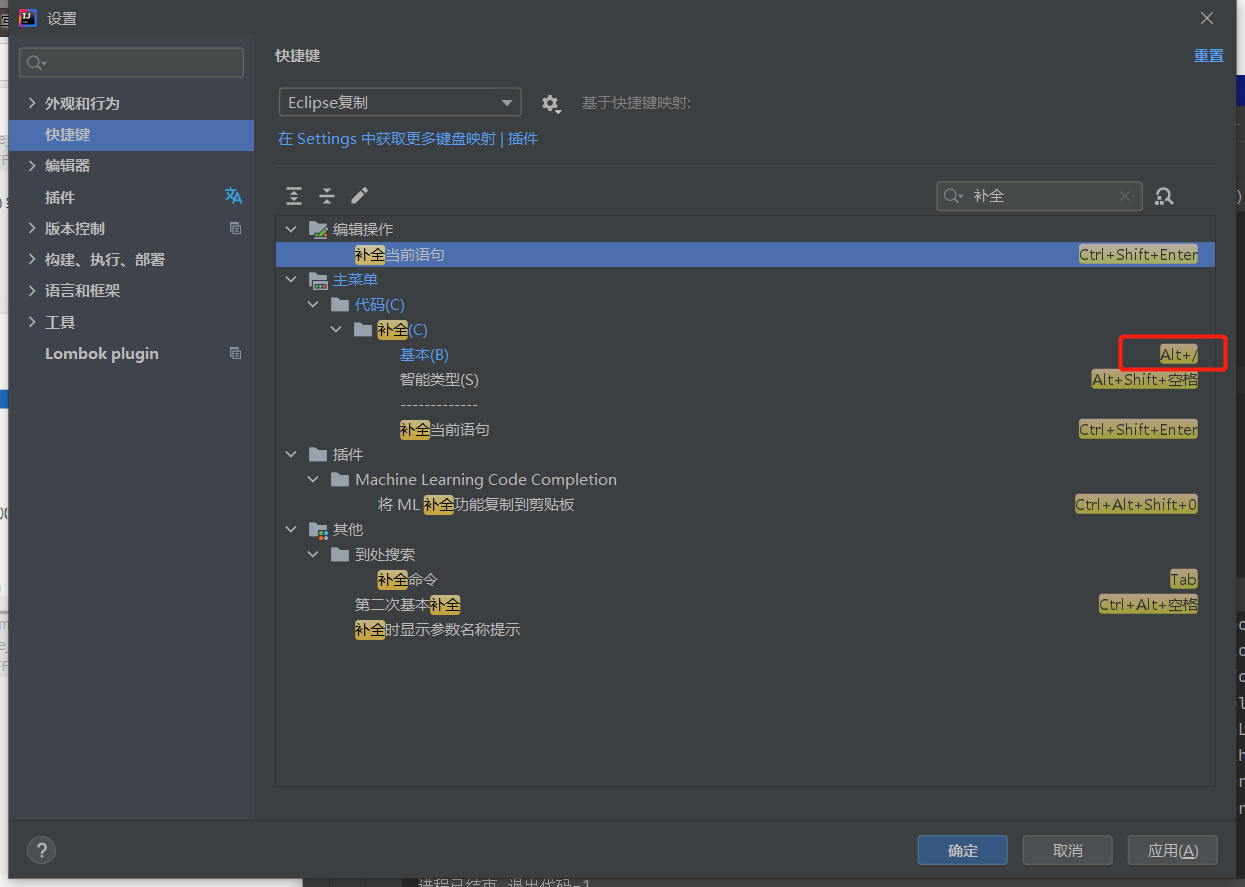This screenshot has height=887, width=1245.
Task: Expand the 工具 sidebar section
Action: [32, 322]
